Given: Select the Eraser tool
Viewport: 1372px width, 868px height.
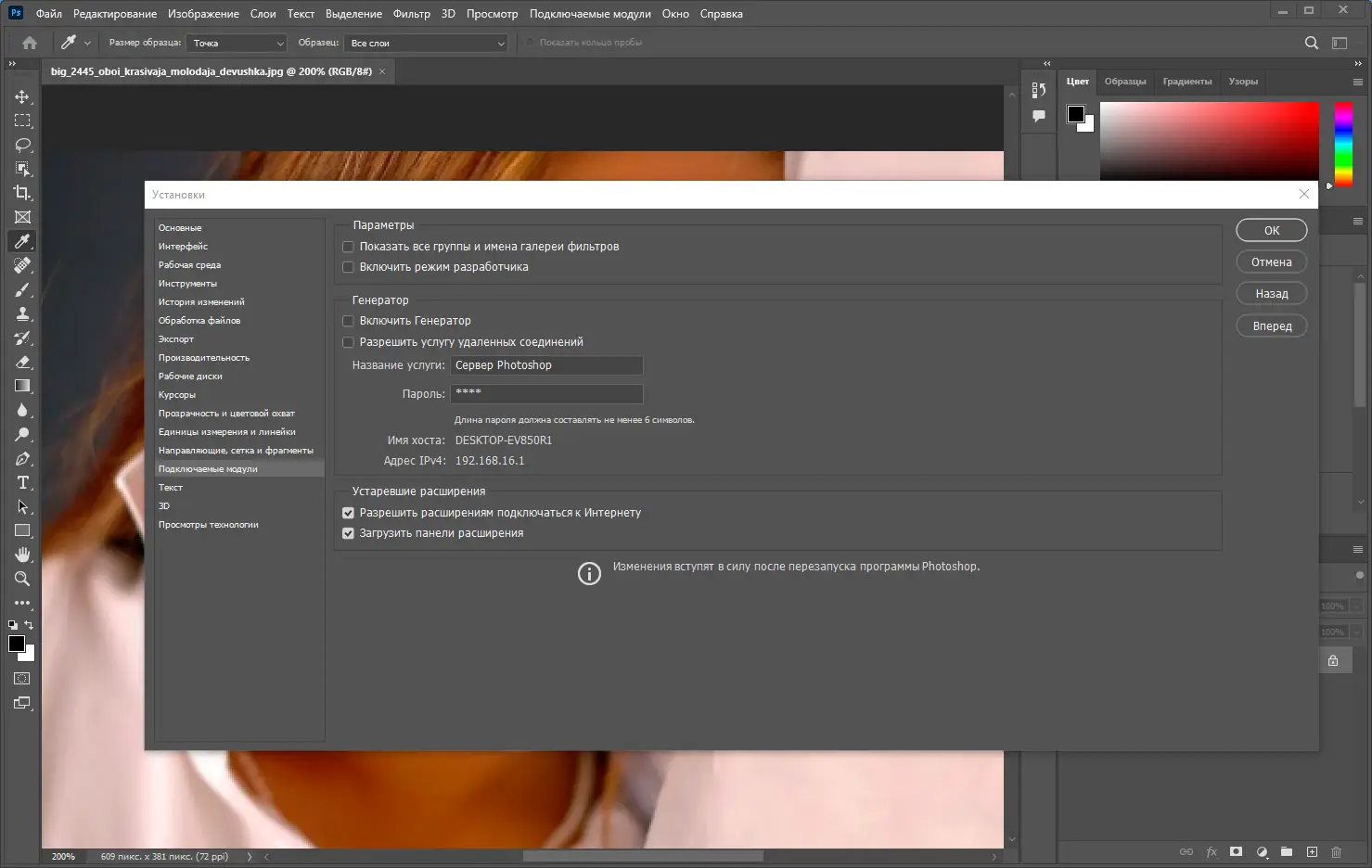Looking at the screenshot, I should click(x=22, y=362).
